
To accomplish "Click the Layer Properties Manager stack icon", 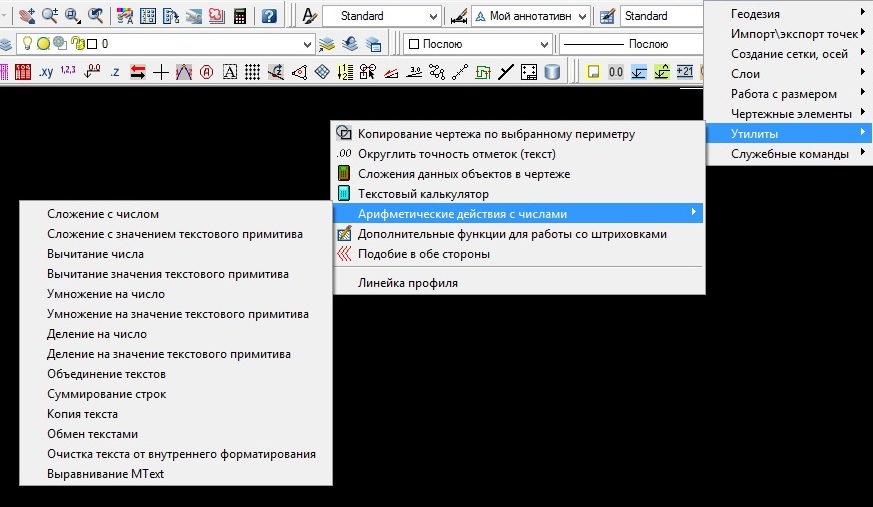I will pos(6,45).
